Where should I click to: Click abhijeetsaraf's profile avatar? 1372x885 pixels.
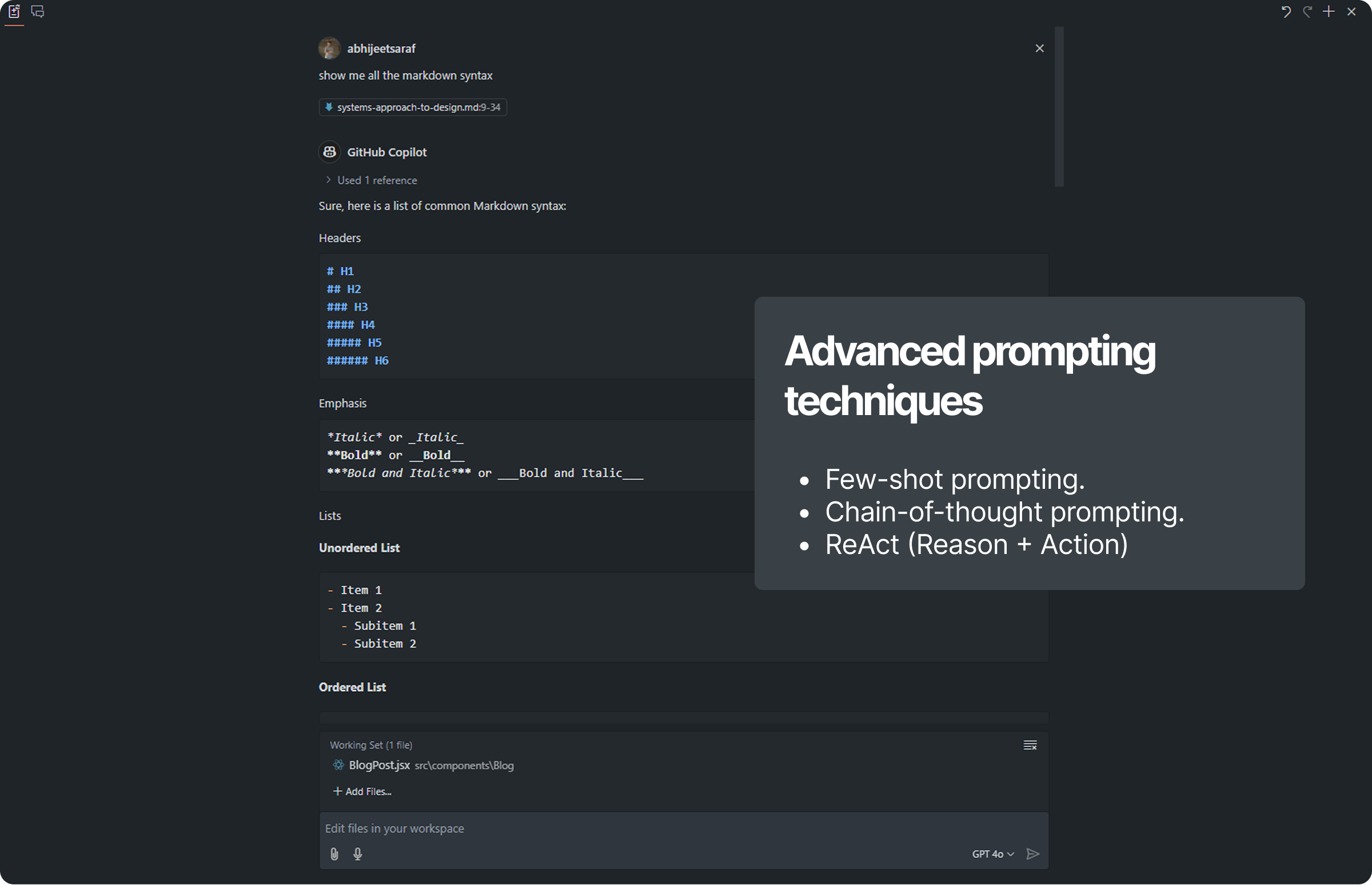[330, 48]
